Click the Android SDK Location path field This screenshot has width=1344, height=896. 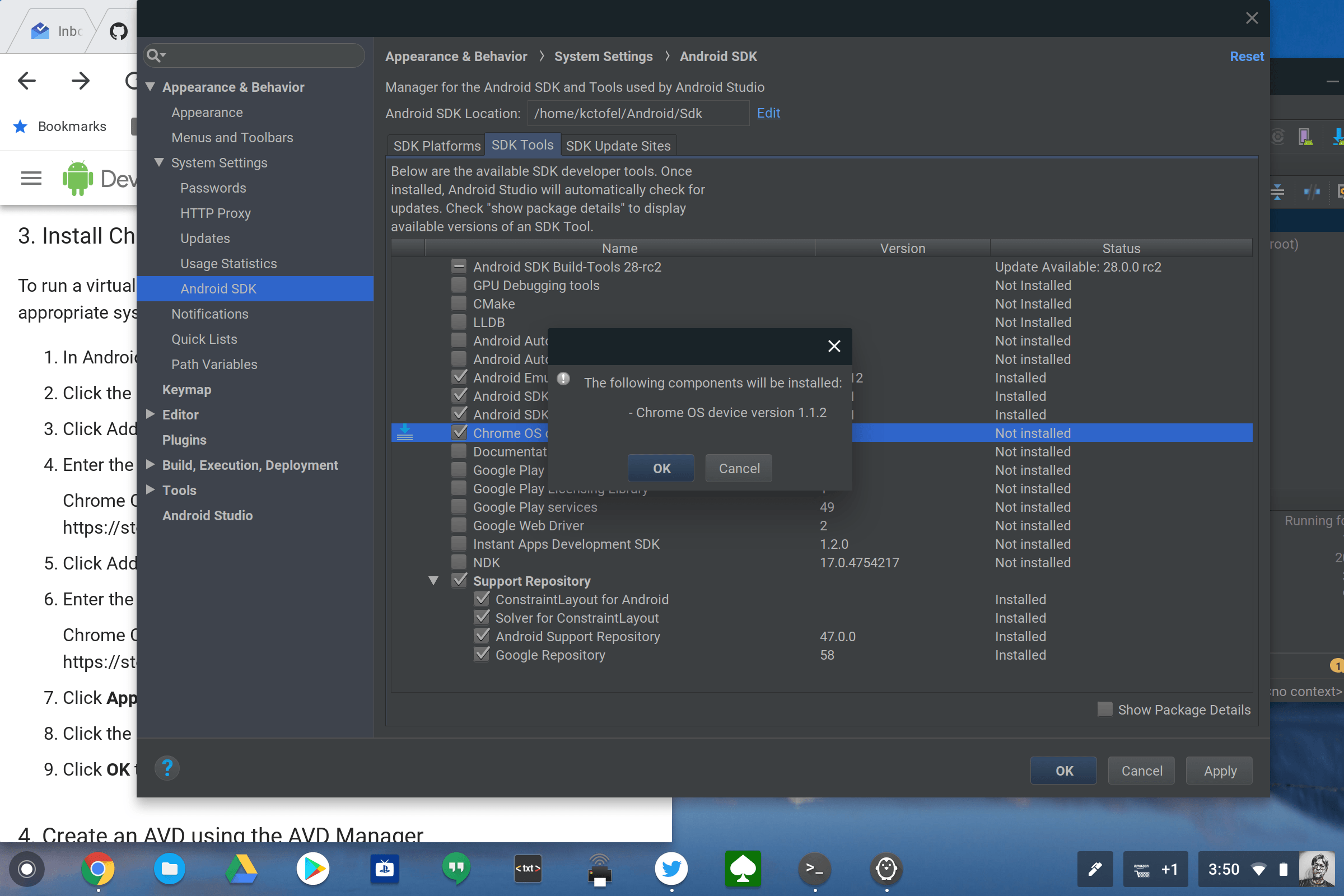click(x=638, y=113)
